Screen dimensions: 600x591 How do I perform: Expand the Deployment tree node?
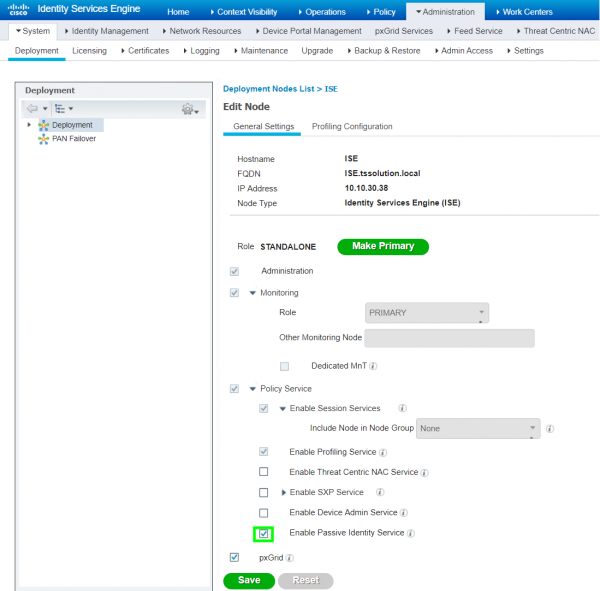click(29, 125)
